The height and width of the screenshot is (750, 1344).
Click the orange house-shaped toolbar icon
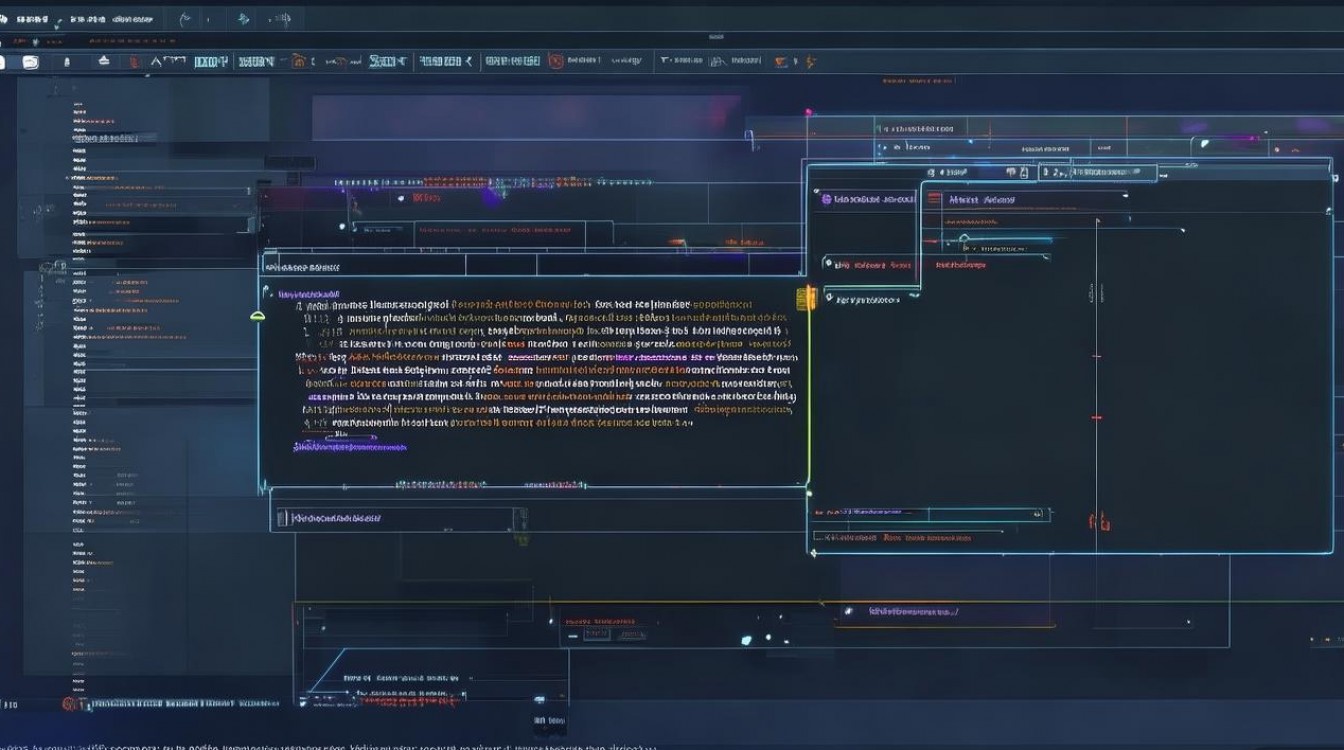coord(297,62)
